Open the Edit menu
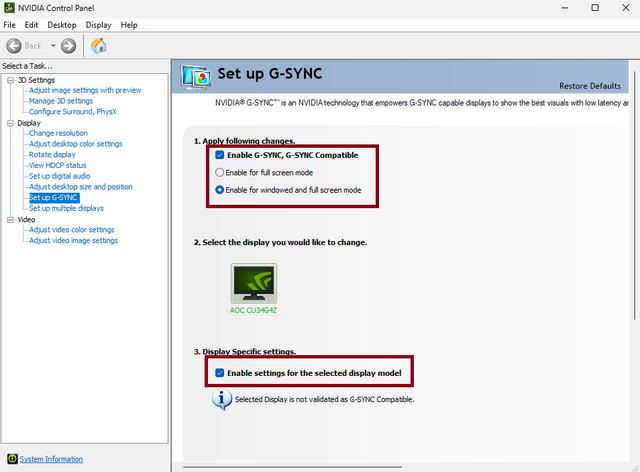This screenshot has width=640, height=472. point(31,25)
